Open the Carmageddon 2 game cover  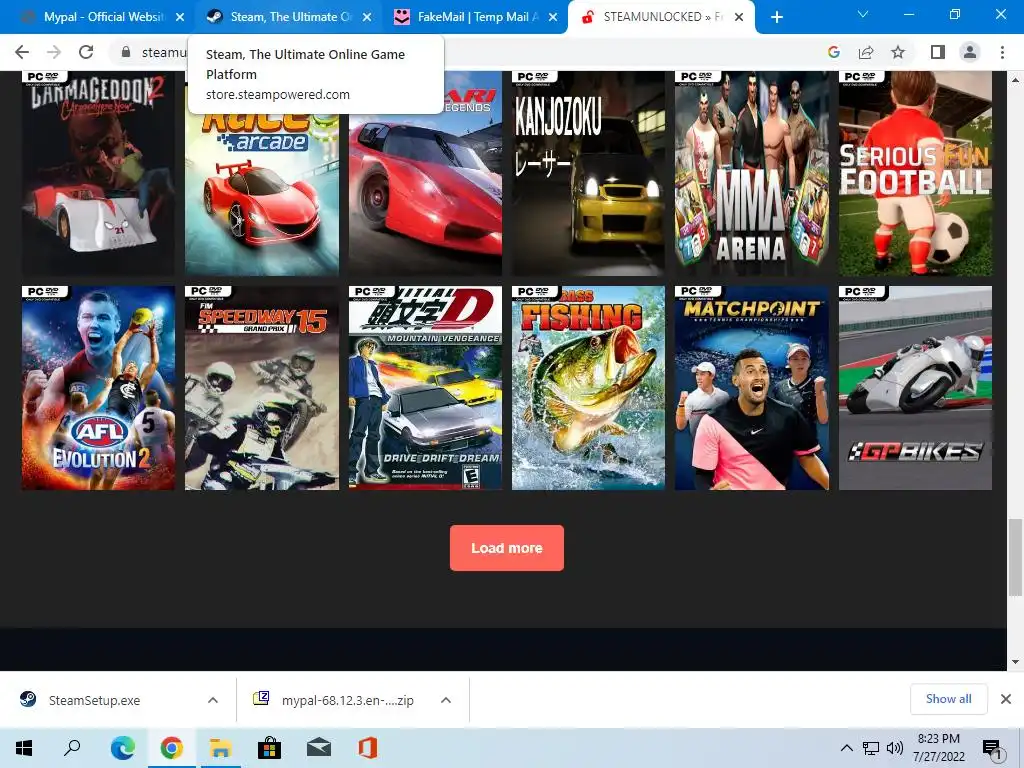point(99,173)
